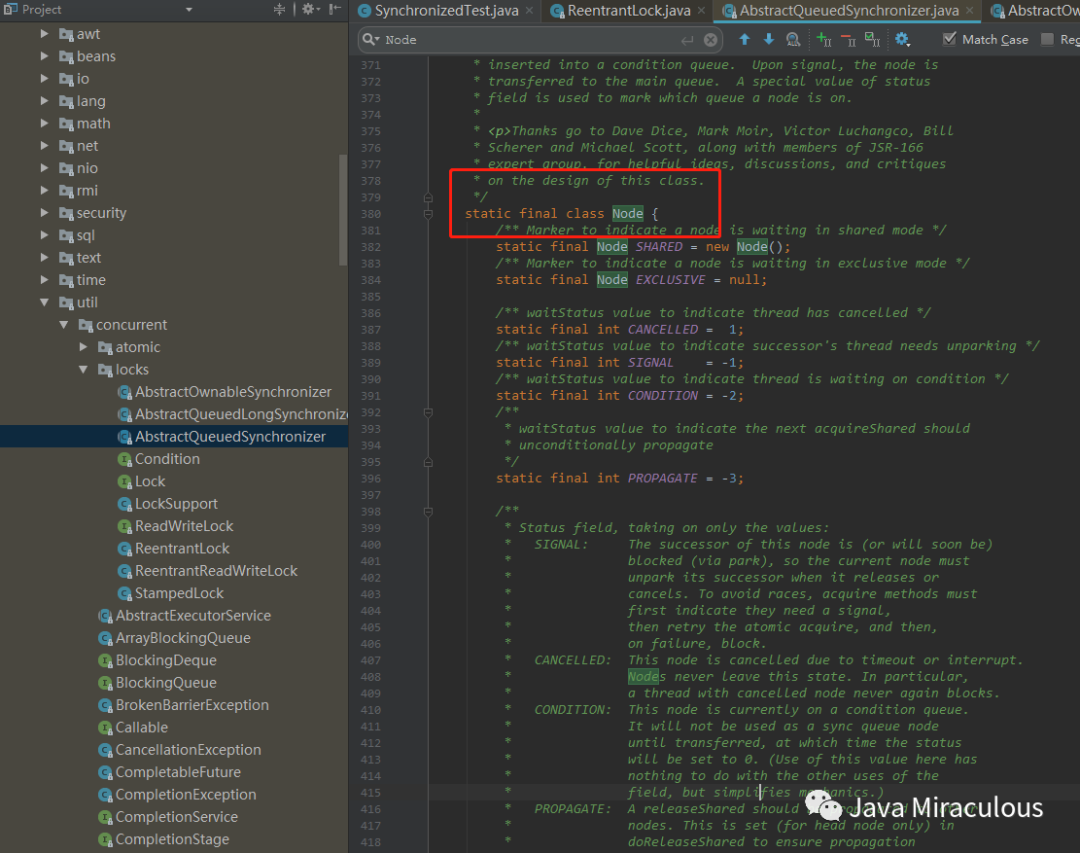Open the LockSupport class
The height and width of the screenshot is (853, 1080).
176,504
